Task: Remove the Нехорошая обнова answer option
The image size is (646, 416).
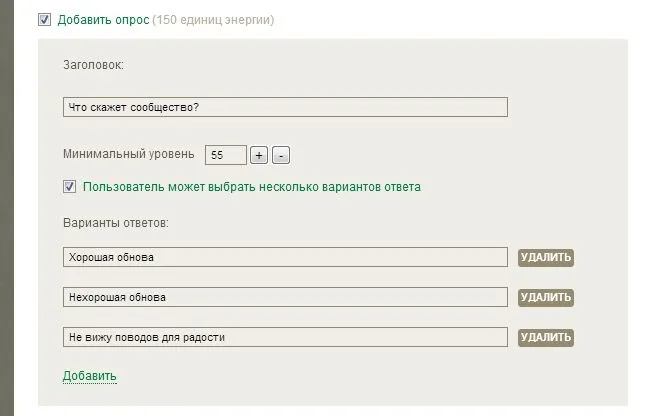Action: [x=546, y=297]
